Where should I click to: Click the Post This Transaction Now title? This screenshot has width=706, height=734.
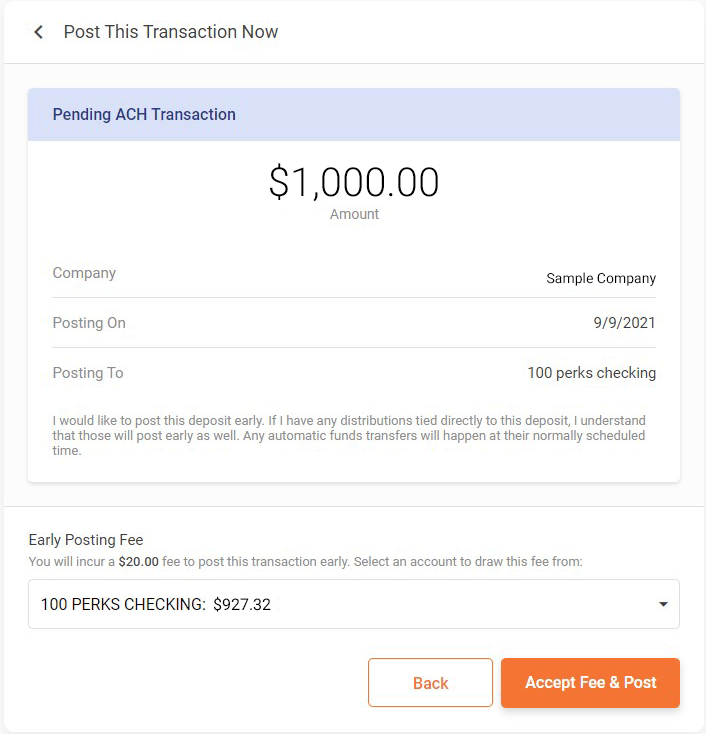[x=171, y=32]
